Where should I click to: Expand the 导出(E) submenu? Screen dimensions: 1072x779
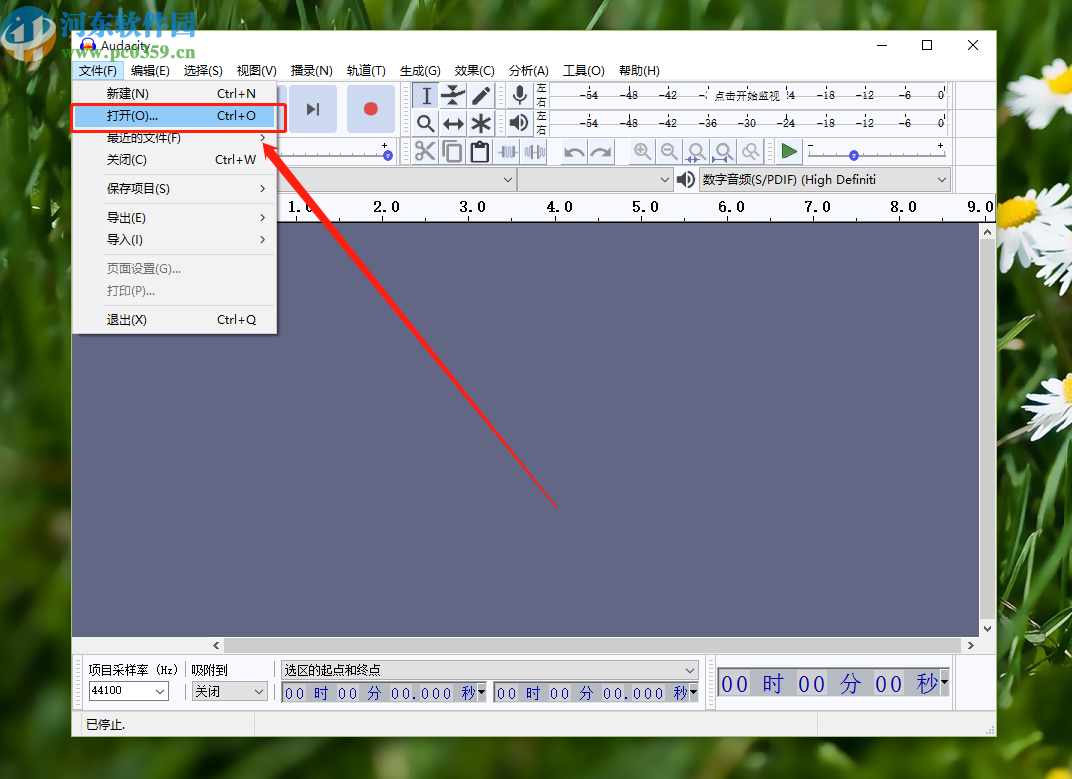174,217
